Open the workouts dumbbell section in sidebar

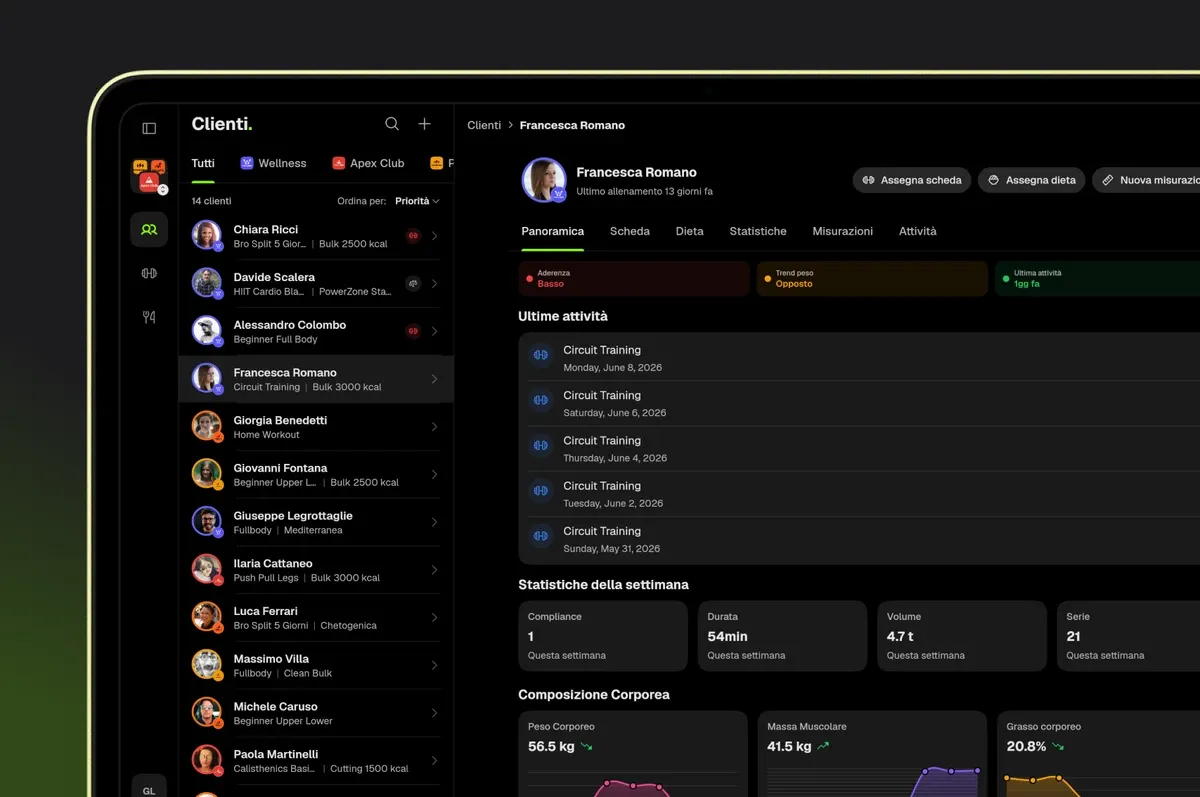(x=149, y=273)
